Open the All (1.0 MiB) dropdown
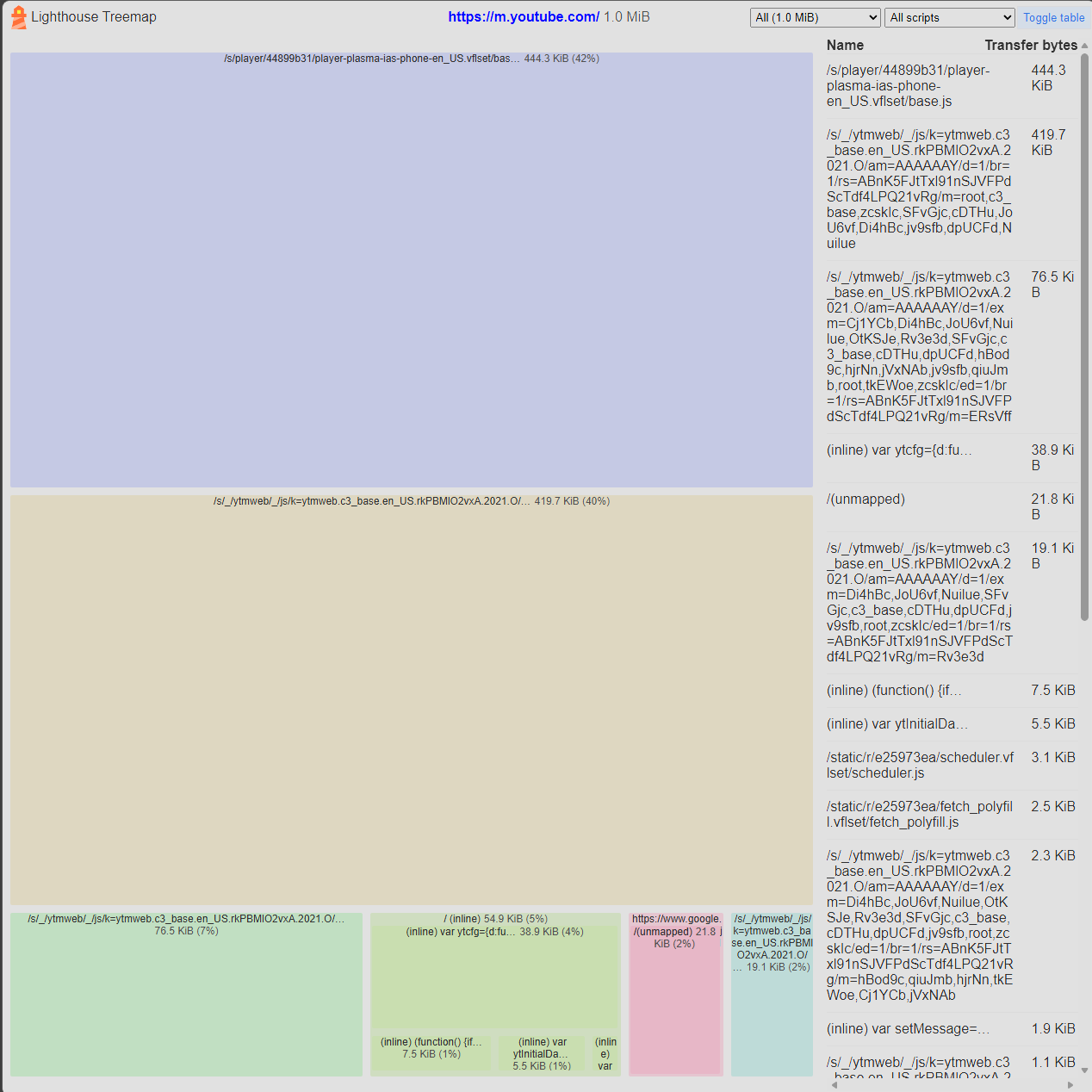1092x1092 pixels. [815, 17]
